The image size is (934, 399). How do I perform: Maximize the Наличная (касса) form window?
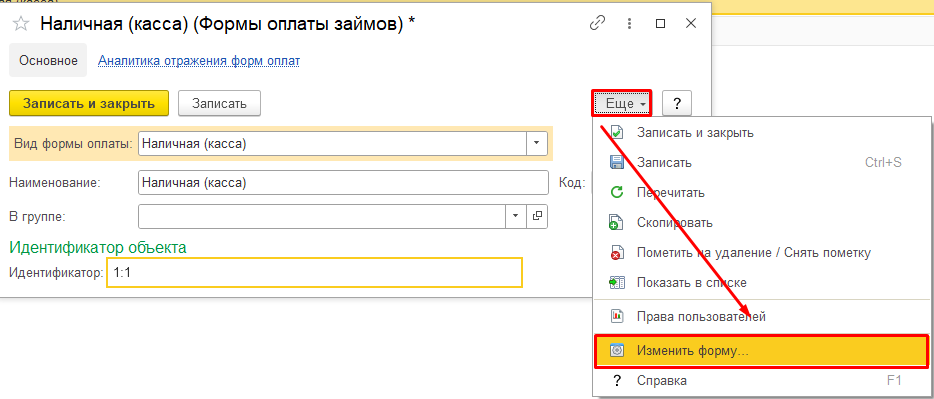click(x=660, y=24)
